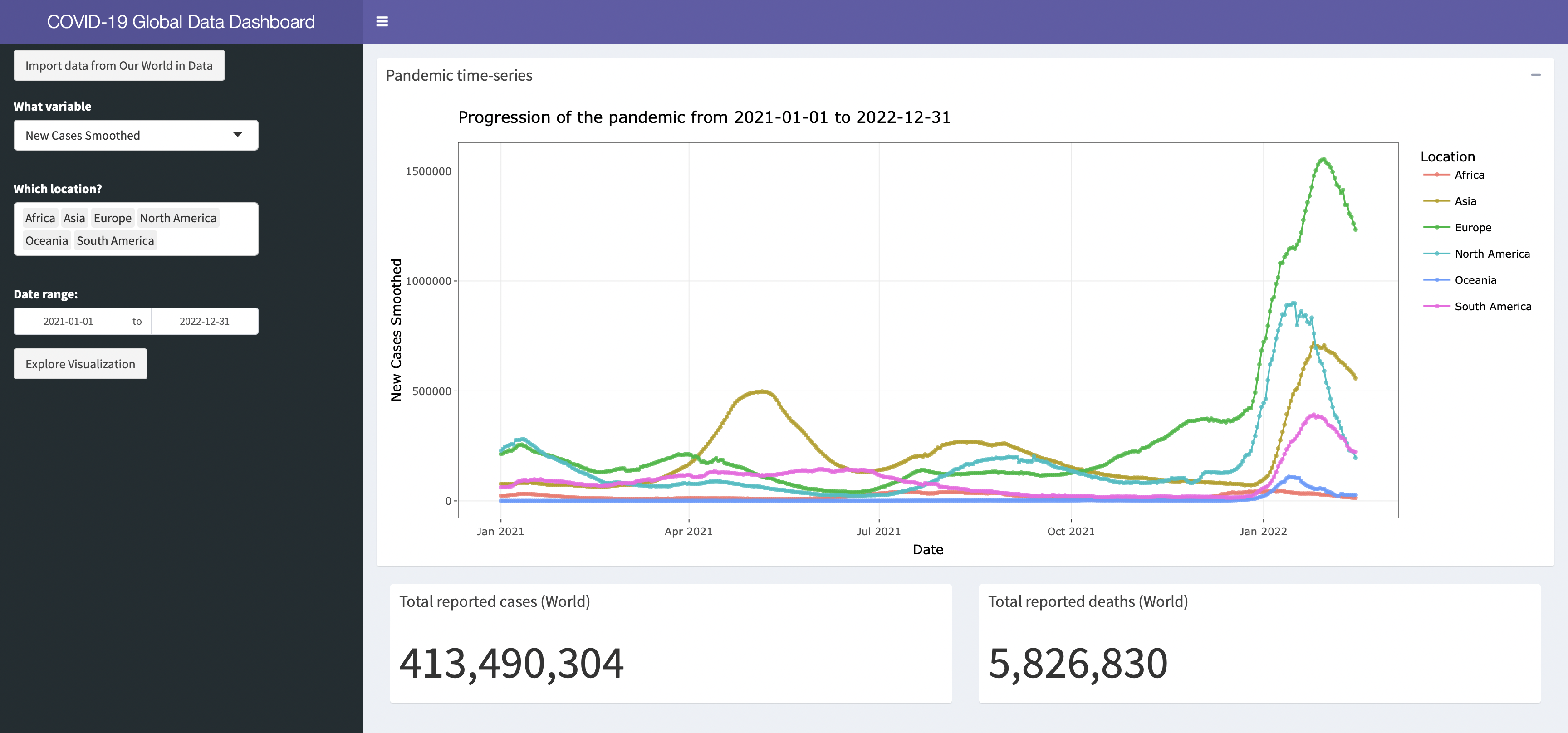This screenshot has height=733, width=1568.
Task: Select the Asia location tag
Action: pos(74,218)
